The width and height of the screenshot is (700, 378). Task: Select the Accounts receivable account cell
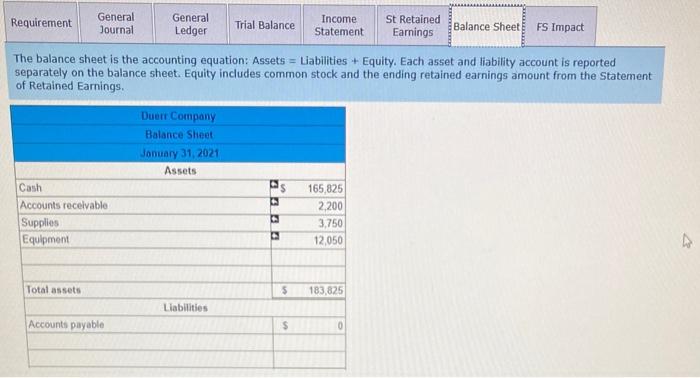coord(145,205)
